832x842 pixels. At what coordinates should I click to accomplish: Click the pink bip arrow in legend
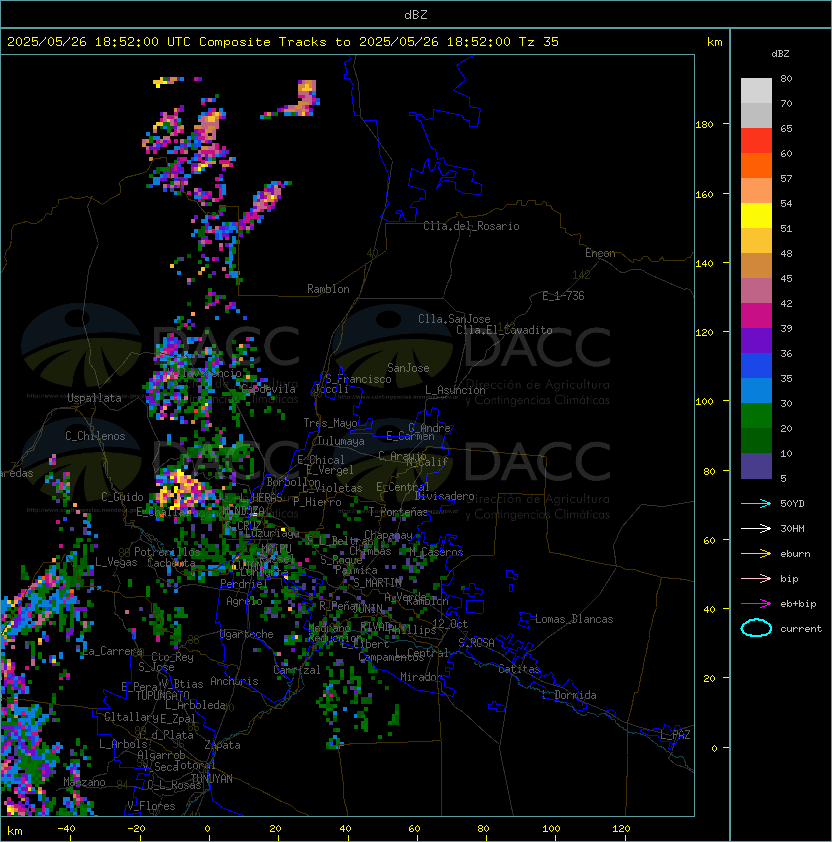(756, 578)
